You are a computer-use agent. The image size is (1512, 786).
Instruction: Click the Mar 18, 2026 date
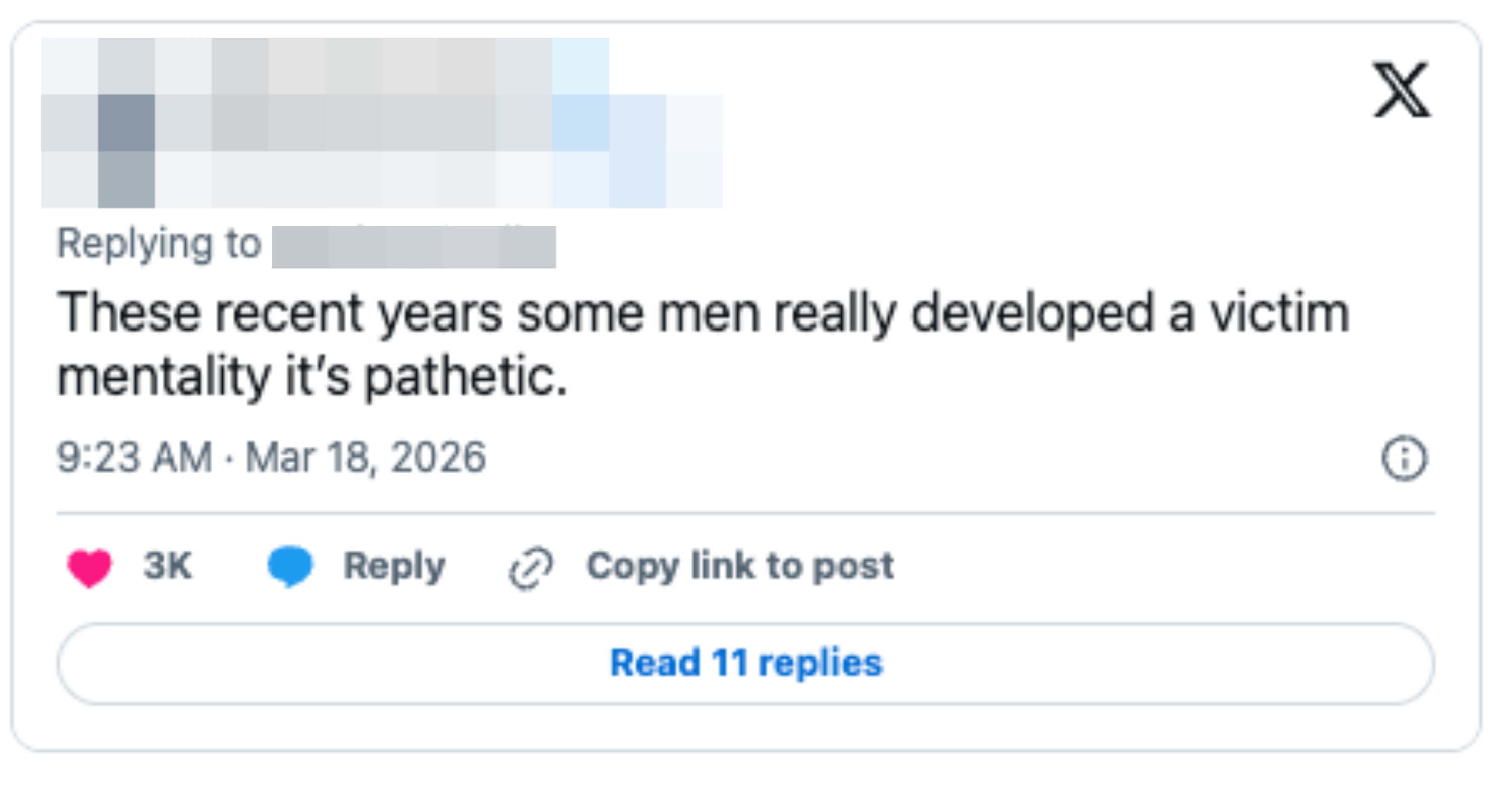366,457
